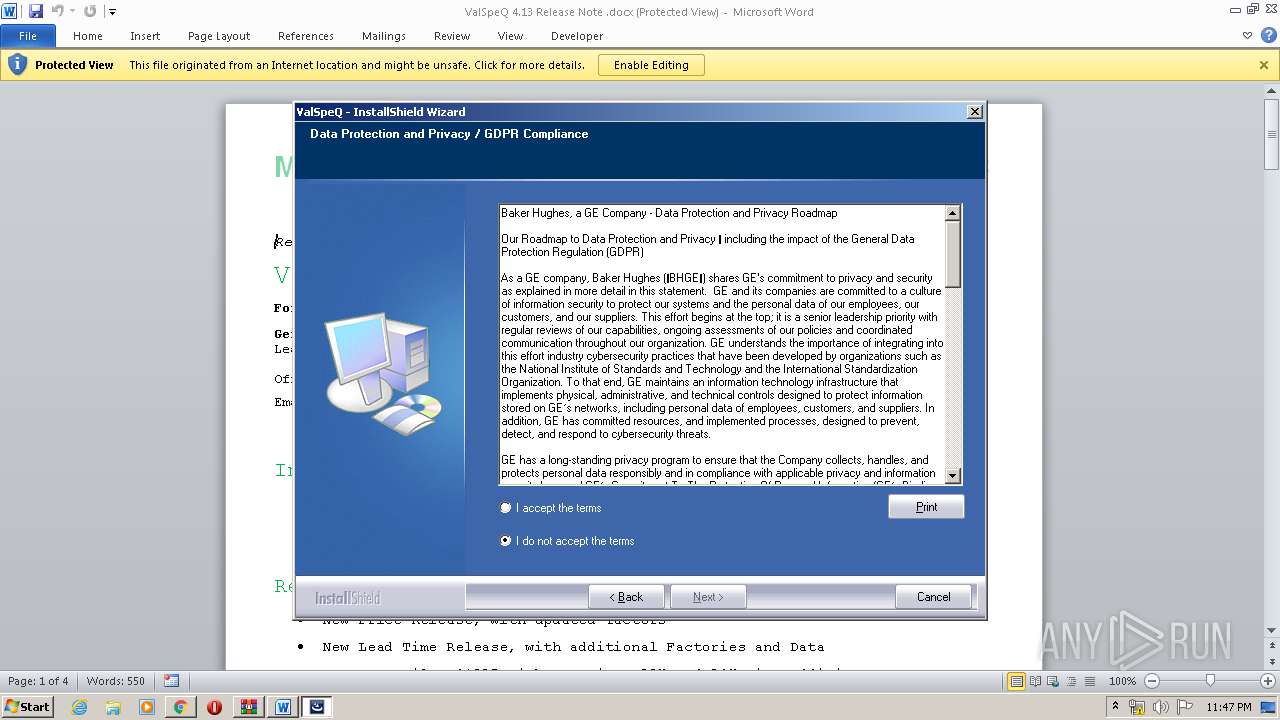Open Internet Explorer from taskbar
The image size is (1280, 720).
coord(79,707)
